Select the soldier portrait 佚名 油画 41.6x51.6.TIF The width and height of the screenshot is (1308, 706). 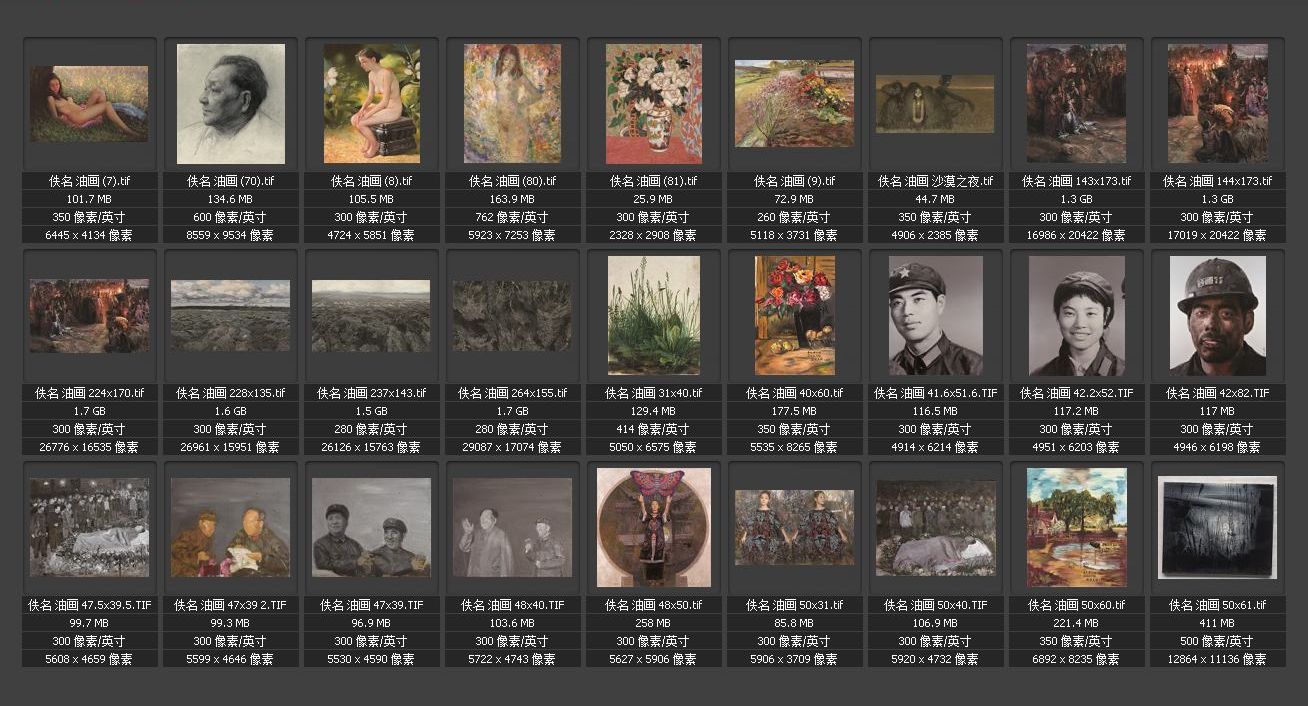coord(936,316)
